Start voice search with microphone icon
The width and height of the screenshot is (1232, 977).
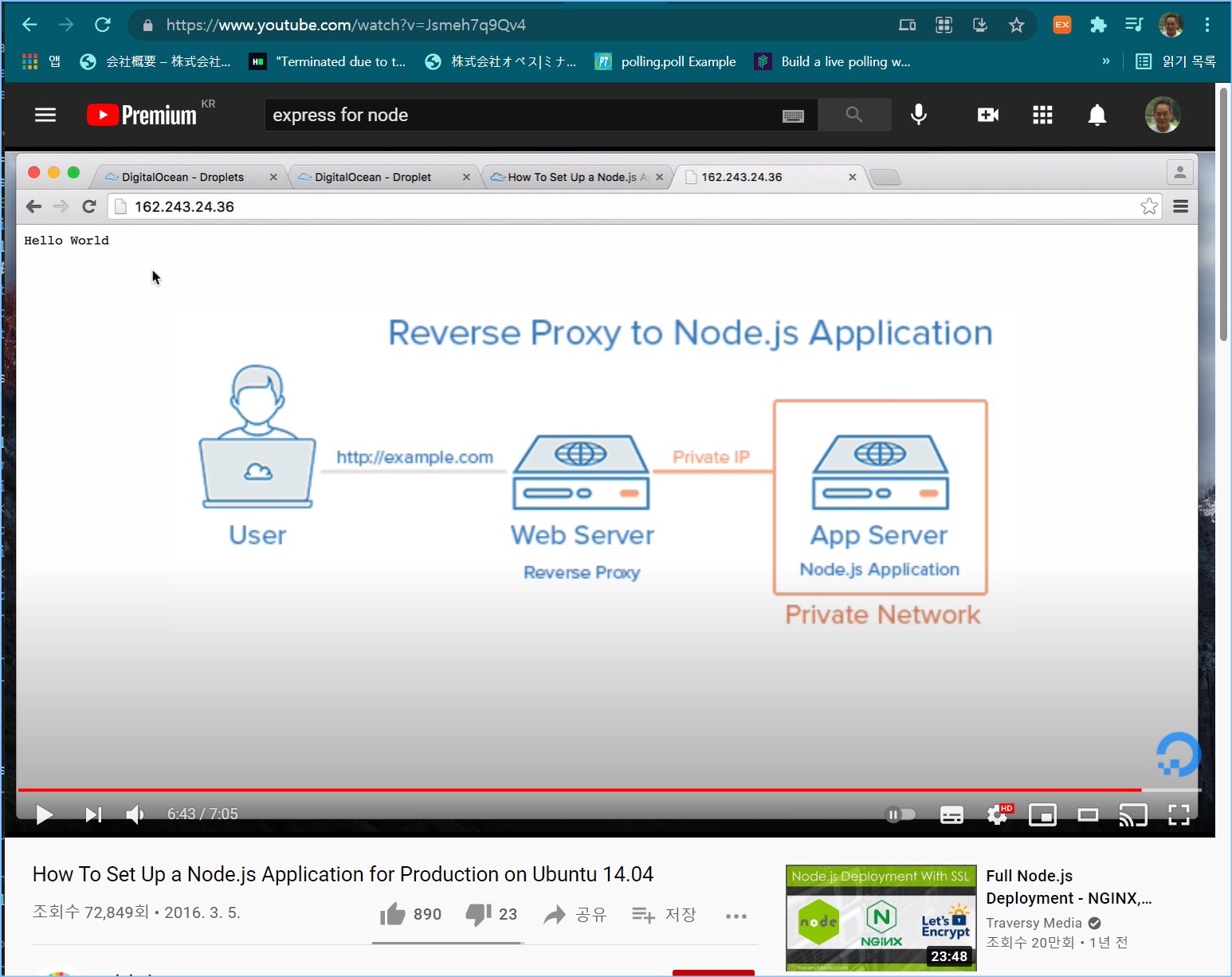(918, 115)
